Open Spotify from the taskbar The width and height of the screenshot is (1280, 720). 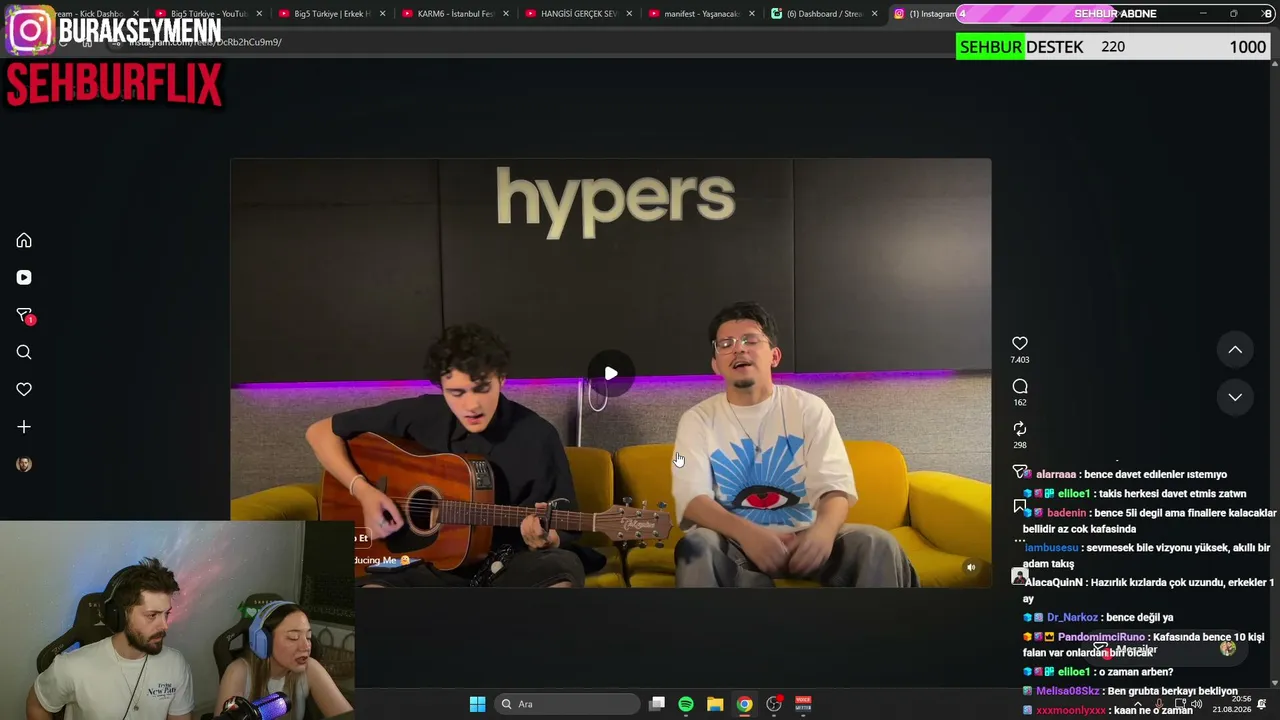click(x=686, y=704)
